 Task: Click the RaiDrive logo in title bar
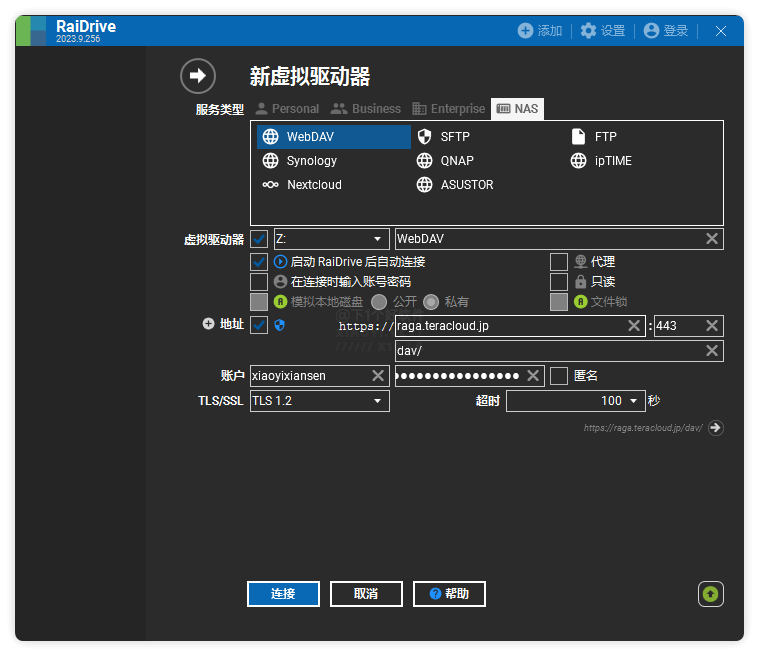click(x=31, y=31)
